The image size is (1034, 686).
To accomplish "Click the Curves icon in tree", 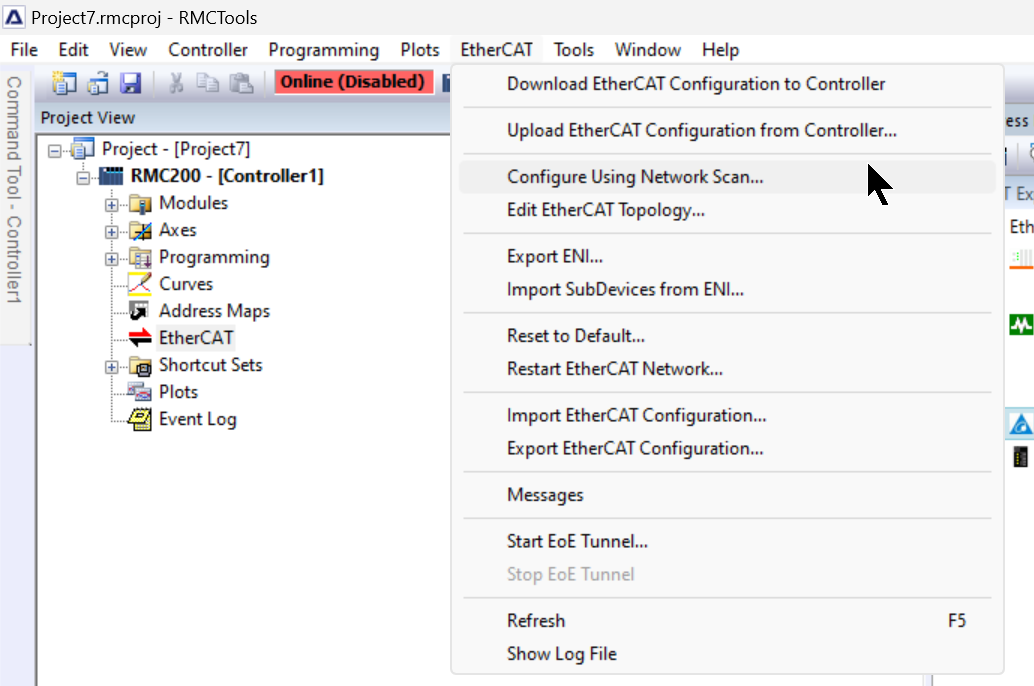I will [x=140, y=284].
